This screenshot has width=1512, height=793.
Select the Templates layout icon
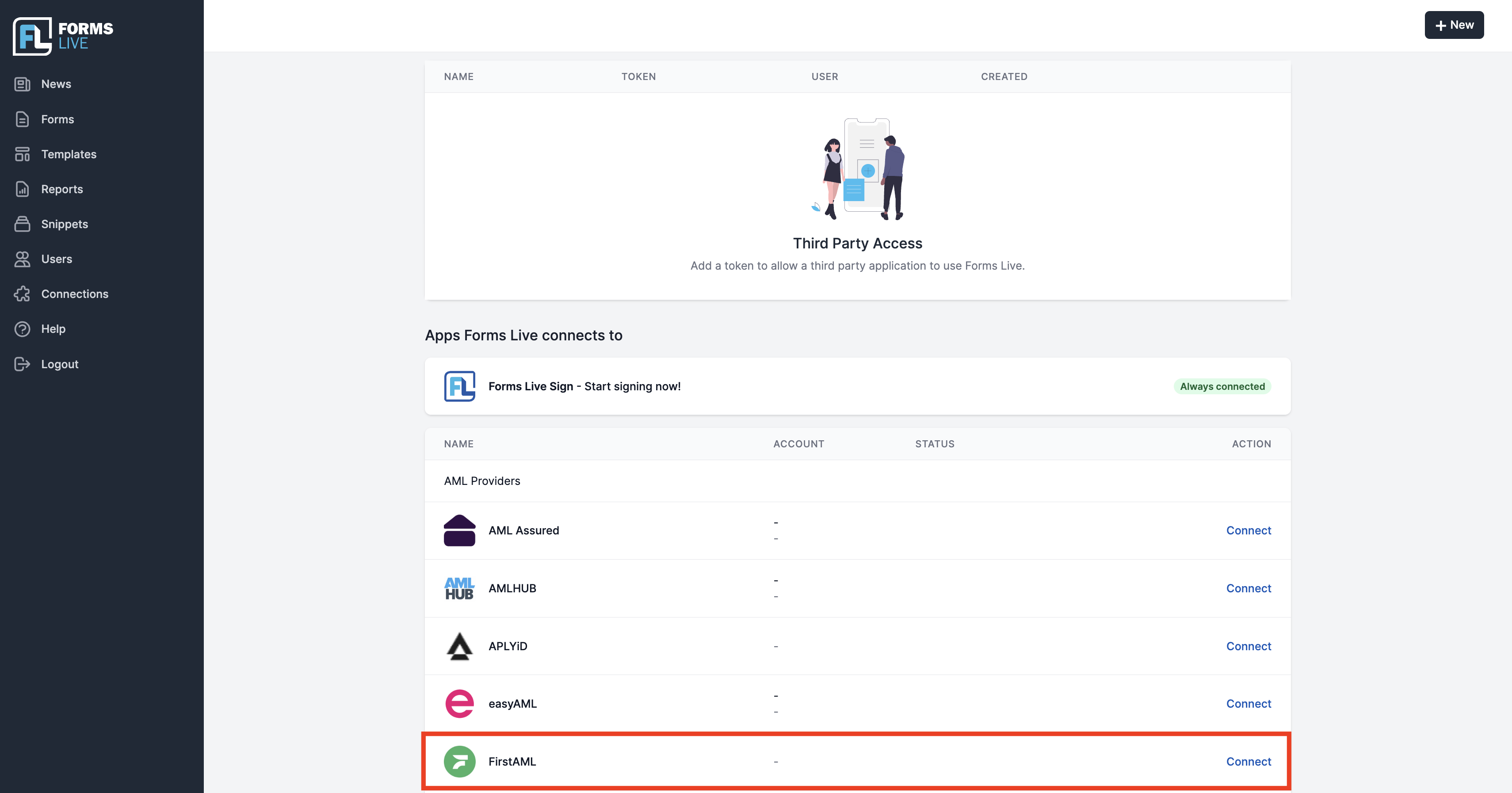[x=22, y=154]
